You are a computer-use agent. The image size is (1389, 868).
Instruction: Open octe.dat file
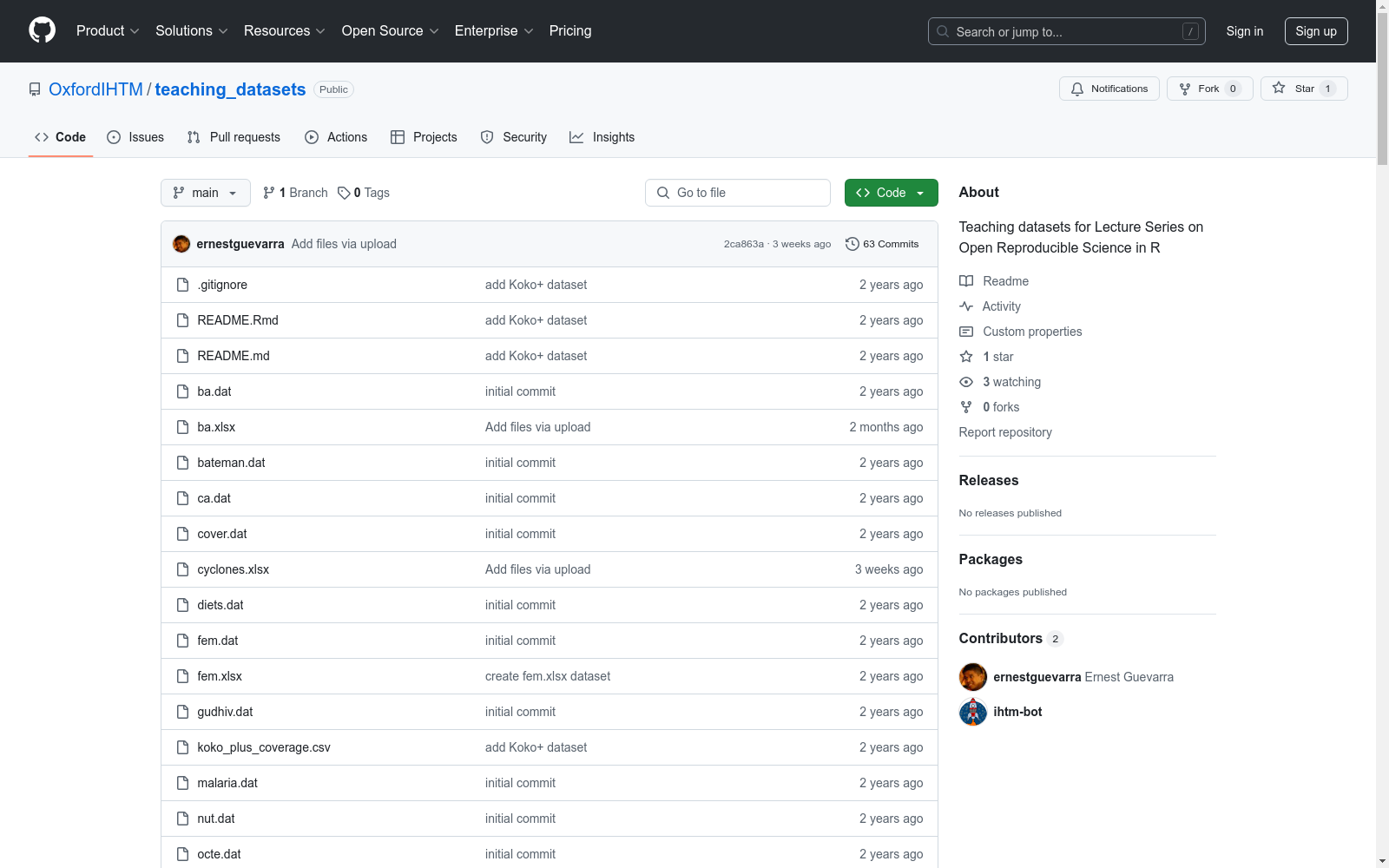click(219, 854)
